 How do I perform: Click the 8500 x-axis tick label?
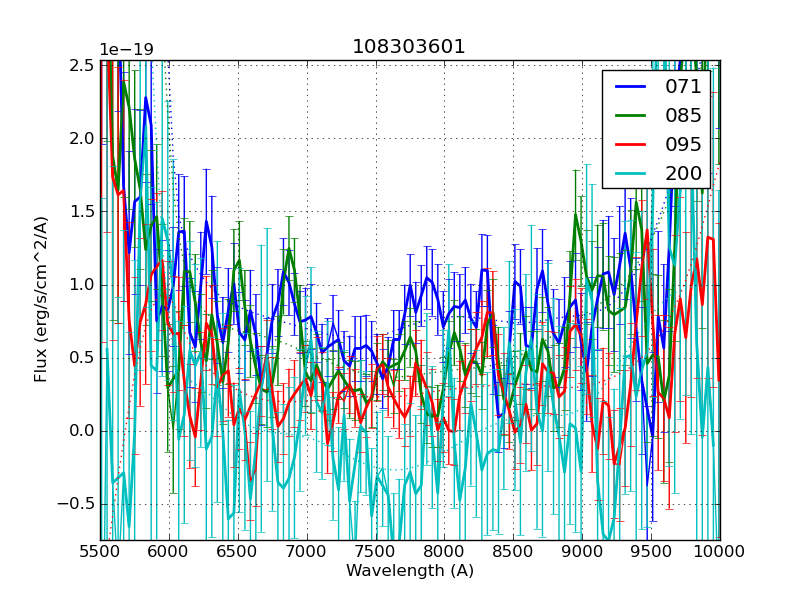pyautogui.click(x=514, y=552)
